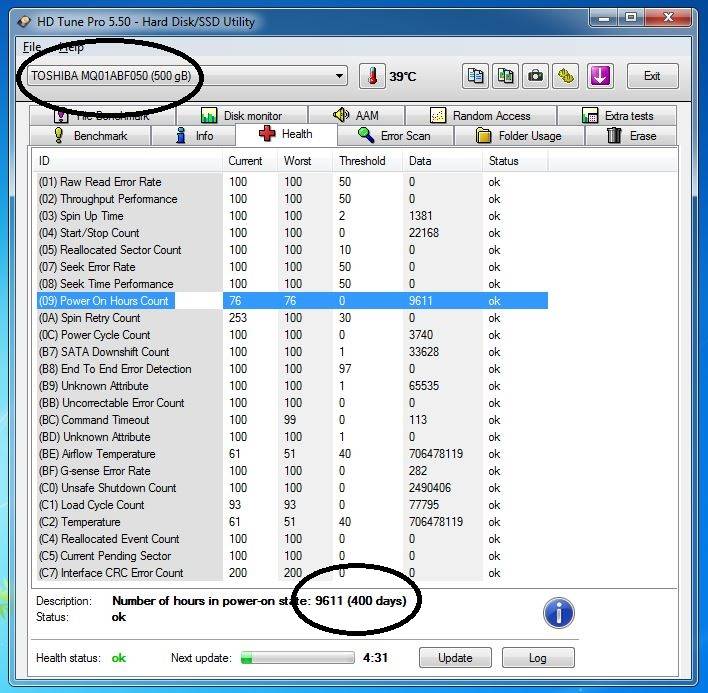
Task: Click the second copy-text toolbar icon
Action: point(505,76)
